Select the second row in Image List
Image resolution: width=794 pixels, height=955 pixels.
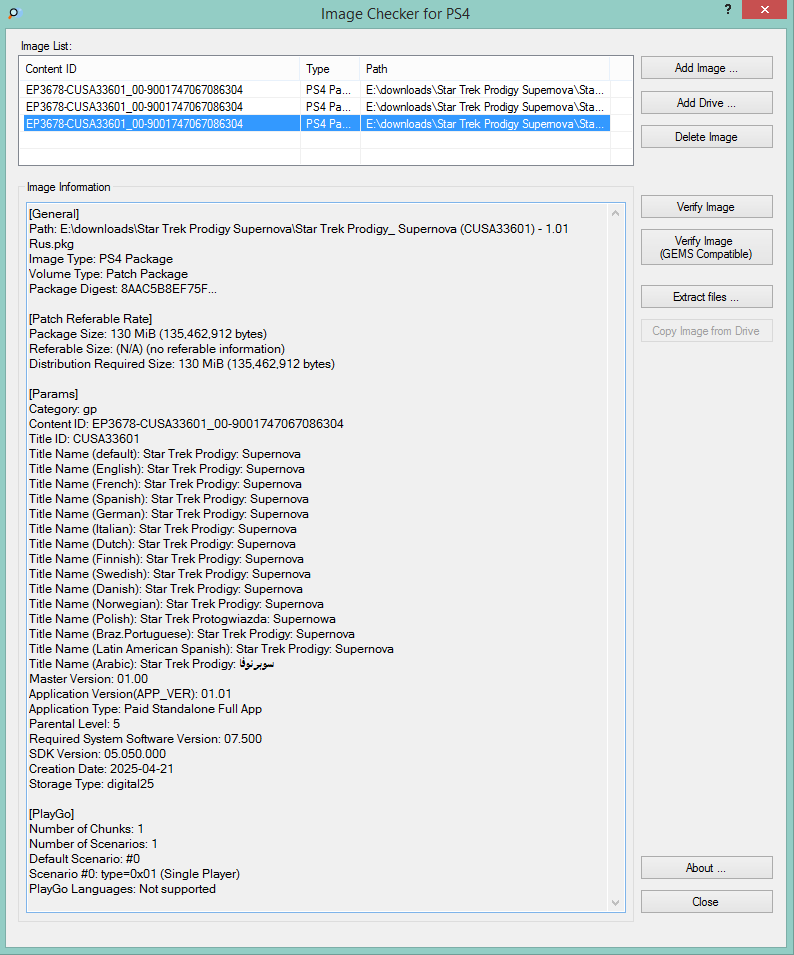(317, 107)
